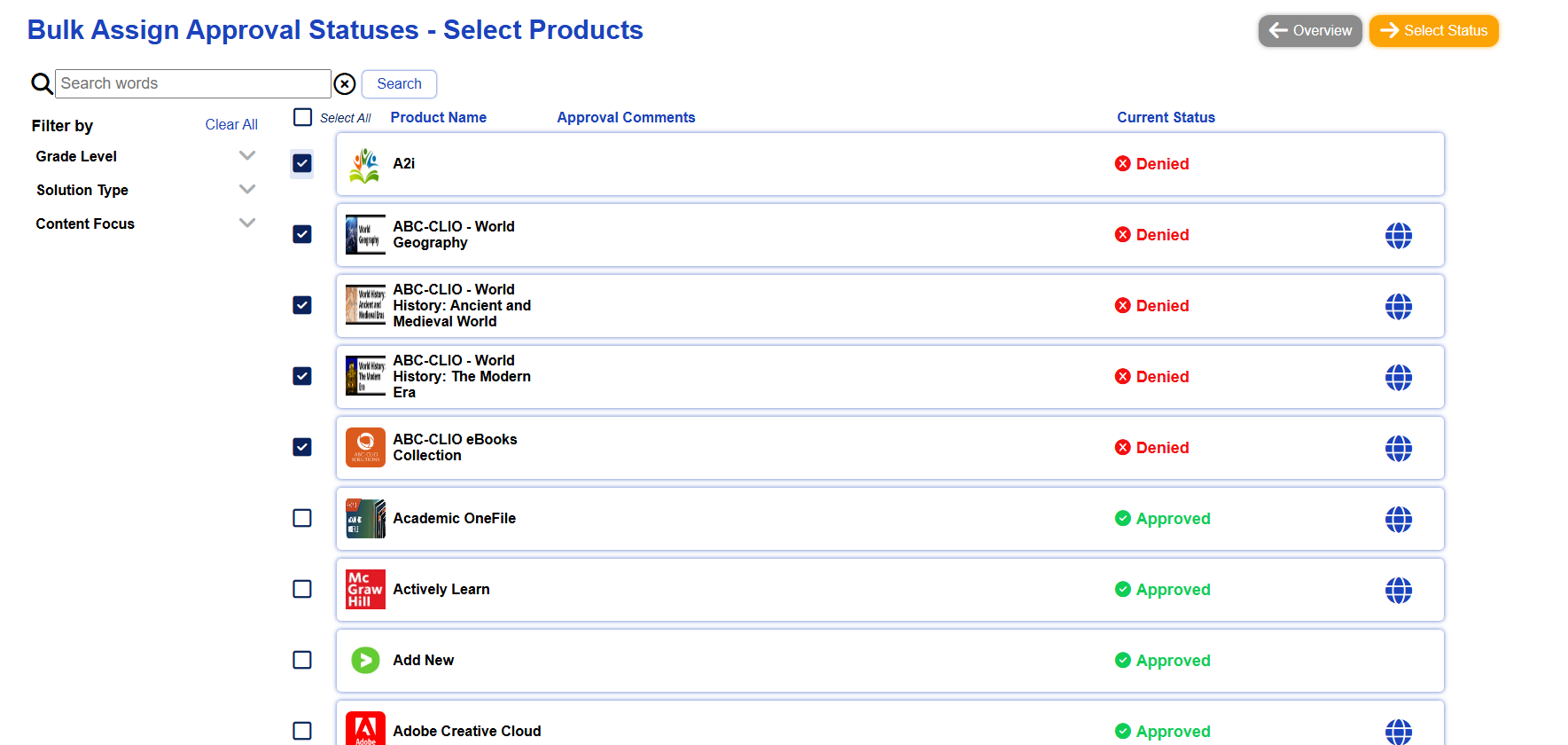The image size is (1568, 745).
Task: Click the magnifying glass search icon
Action: 42,83
